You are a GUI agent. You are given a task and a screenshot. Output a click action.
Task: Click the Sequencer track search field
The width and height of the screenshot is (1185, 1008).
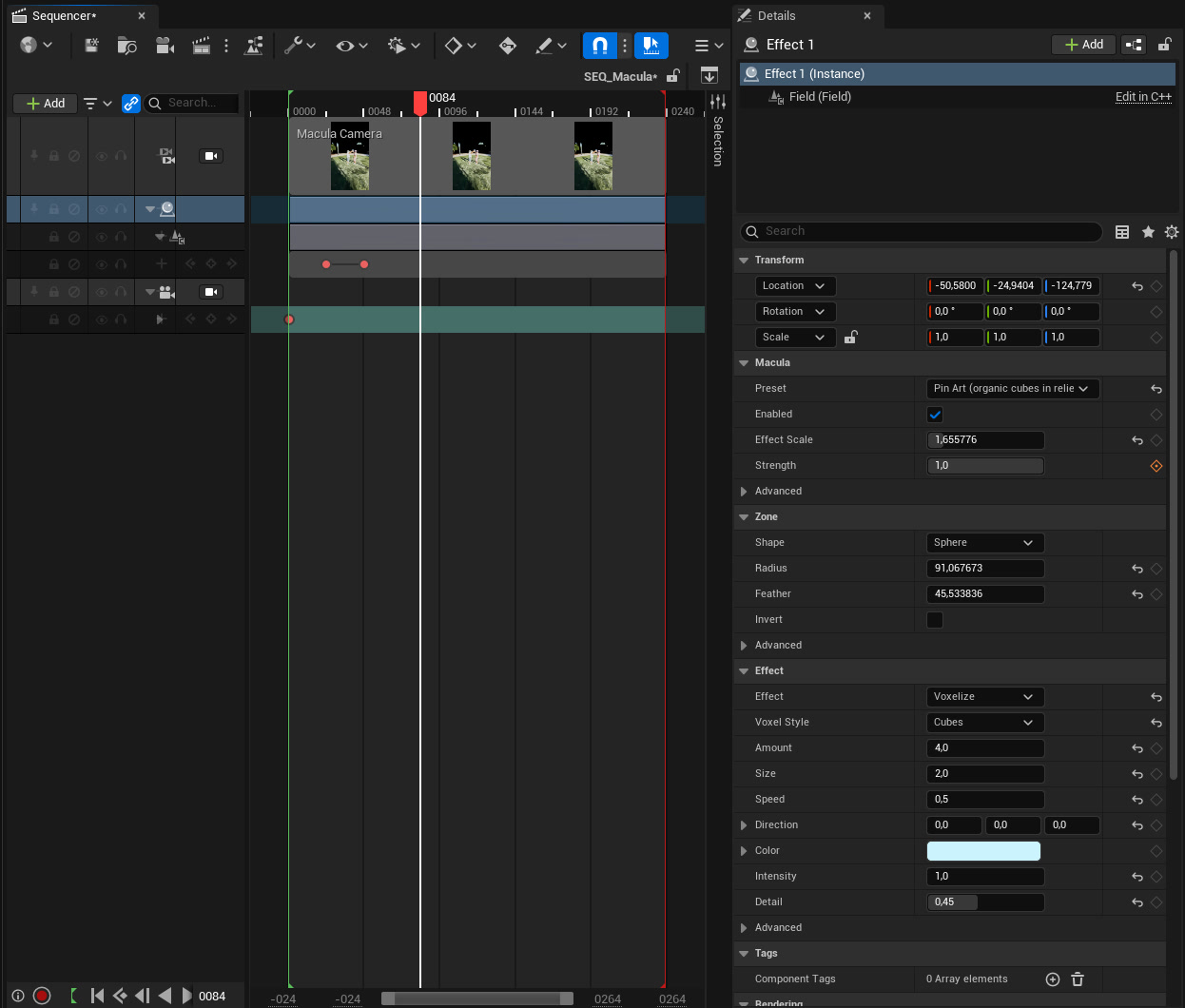pyautogui.click(x=191, y=103)
